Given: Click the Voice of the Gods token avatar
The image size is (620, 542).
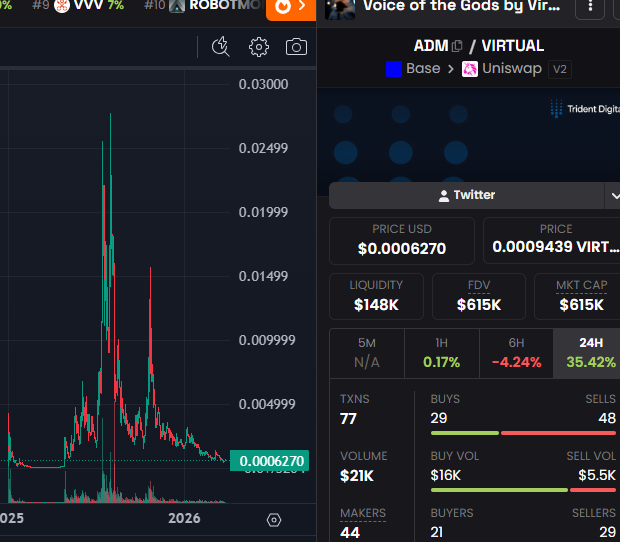Looking at the screenshot, I should [x=340, y=8].
